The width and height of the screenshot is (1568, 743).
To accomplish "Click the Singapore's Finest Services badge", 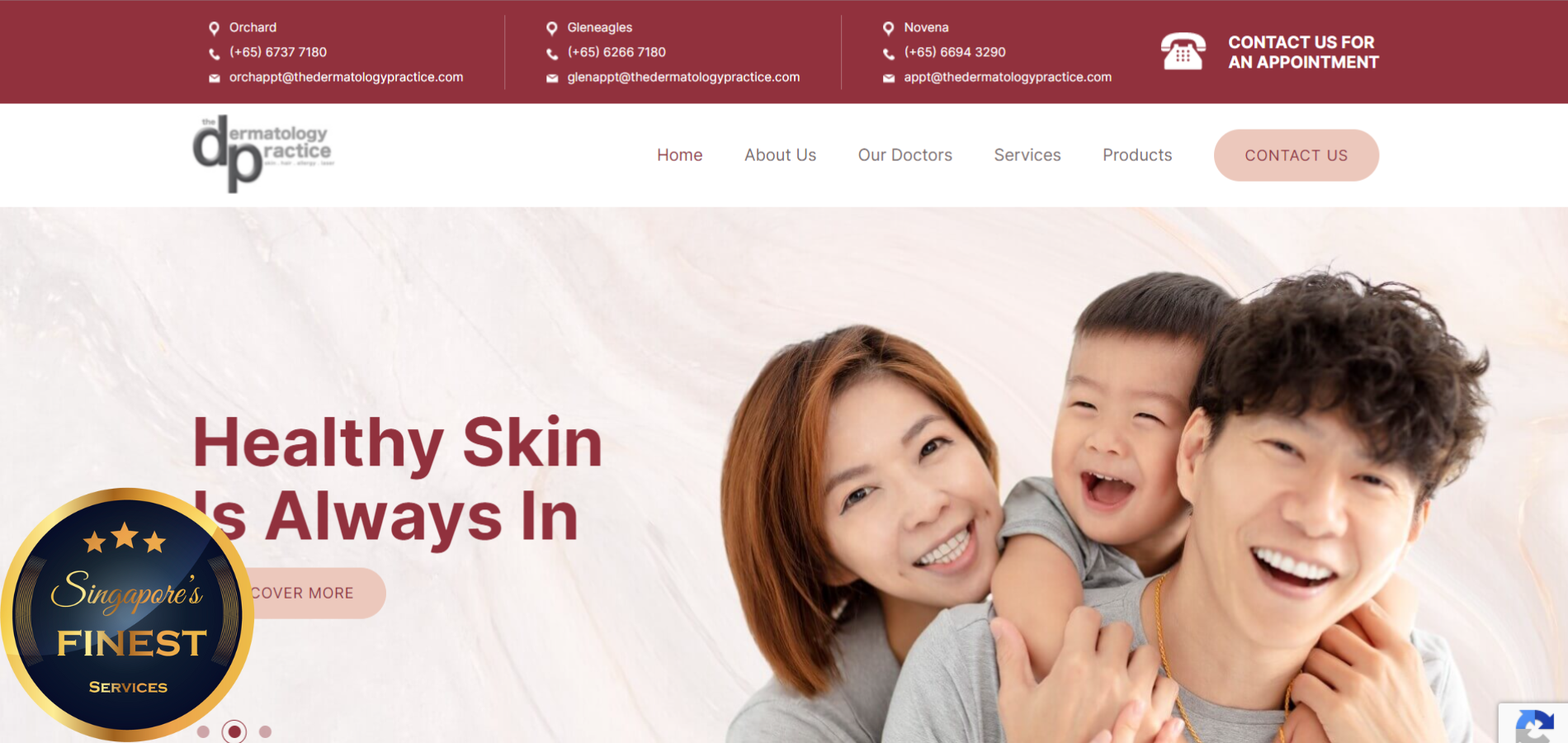I will [x=126, y=615].
